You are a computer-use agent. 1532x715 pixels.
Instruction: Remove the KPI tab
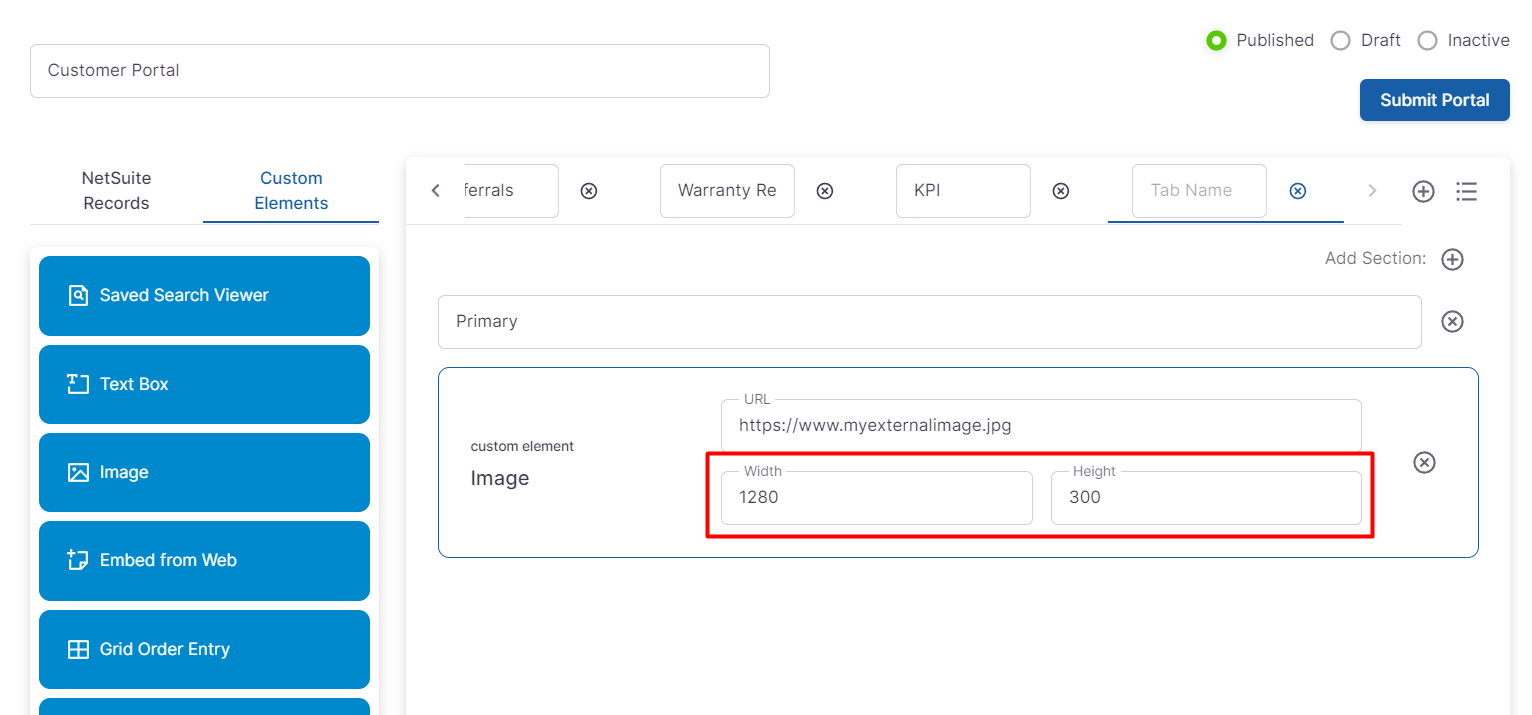click(x=1060, y=191)
